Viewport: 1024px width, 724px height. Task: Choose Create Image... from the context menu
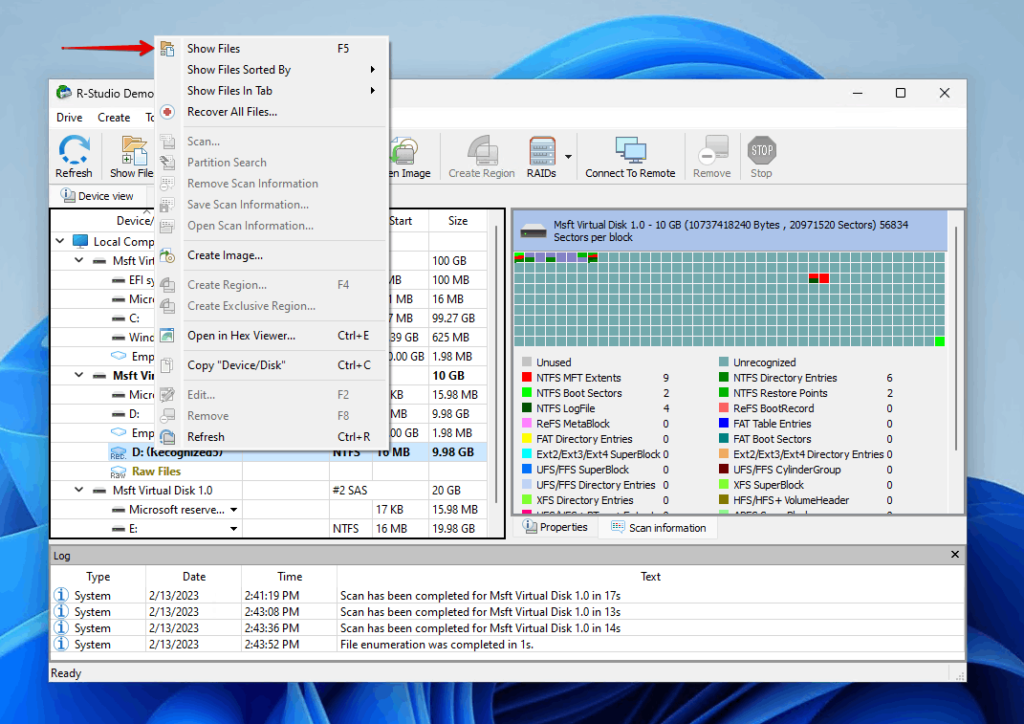(x=272, y=255)
